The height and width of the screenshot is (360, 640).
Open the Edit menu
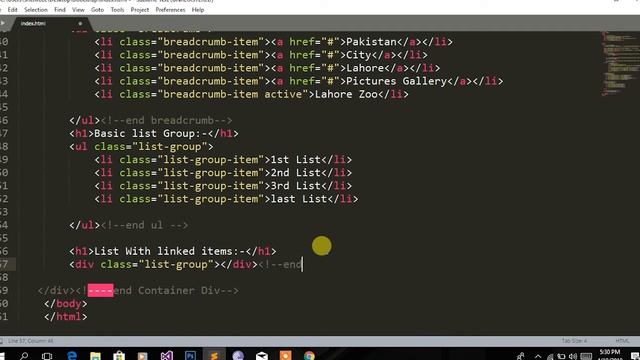click(13, 9)
